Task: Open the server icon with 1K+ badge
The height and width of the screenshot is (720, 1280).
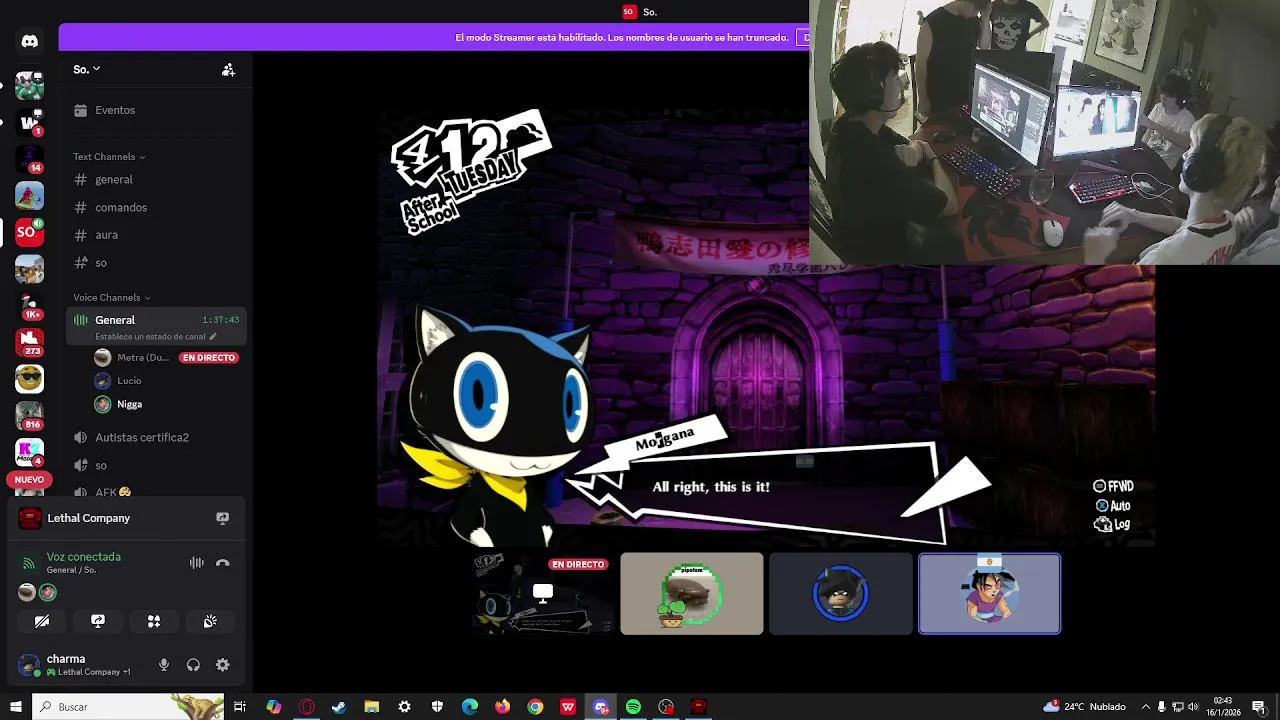Action: (29, 305)
